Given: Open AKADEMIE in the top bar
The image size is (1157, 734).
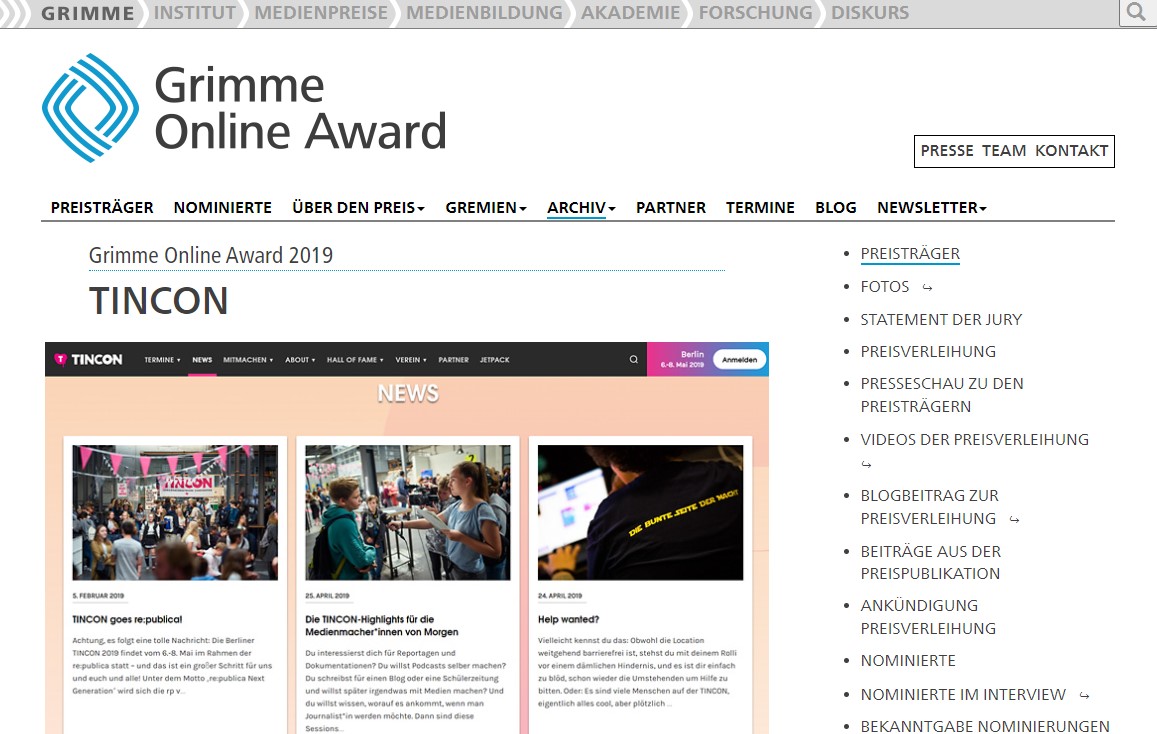Looking at the screenshot, I should pos(630,13).
